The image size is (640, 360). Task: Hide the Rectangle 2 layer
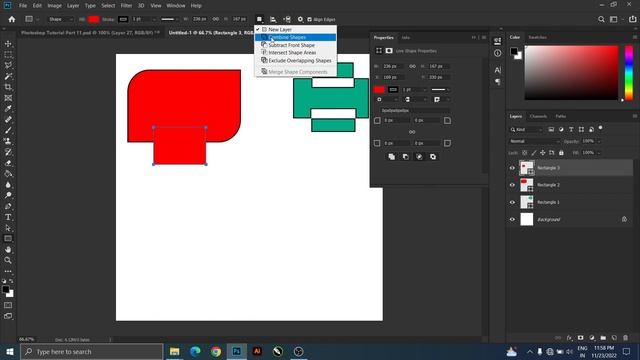512,185
